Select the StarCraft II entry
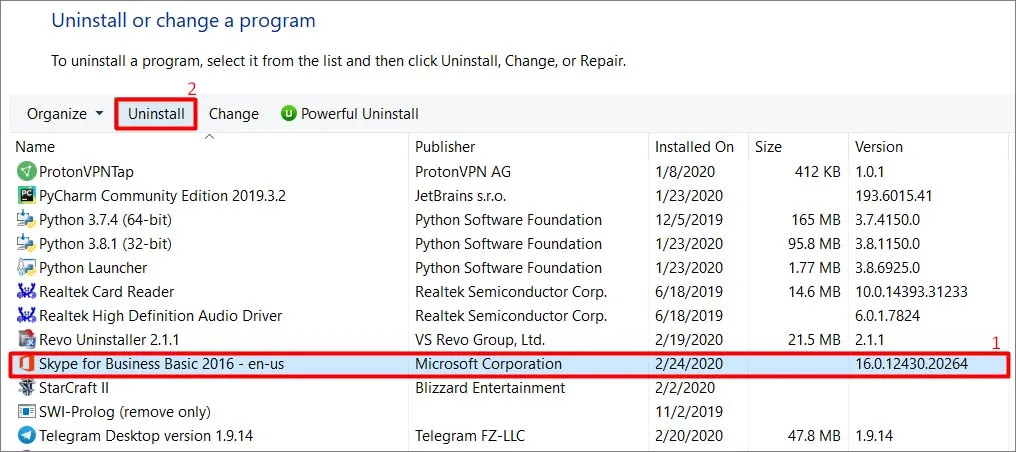This screenshot has width=1016, height=452. click(x=74, y=388)
